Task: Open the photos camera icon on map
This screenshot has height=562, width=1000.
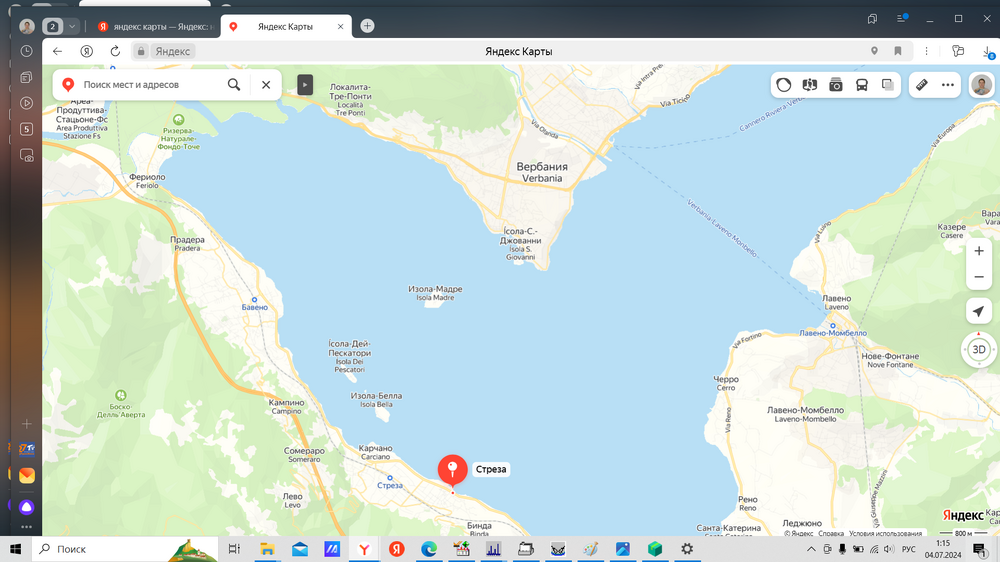Action: click(x=835, y=85)
